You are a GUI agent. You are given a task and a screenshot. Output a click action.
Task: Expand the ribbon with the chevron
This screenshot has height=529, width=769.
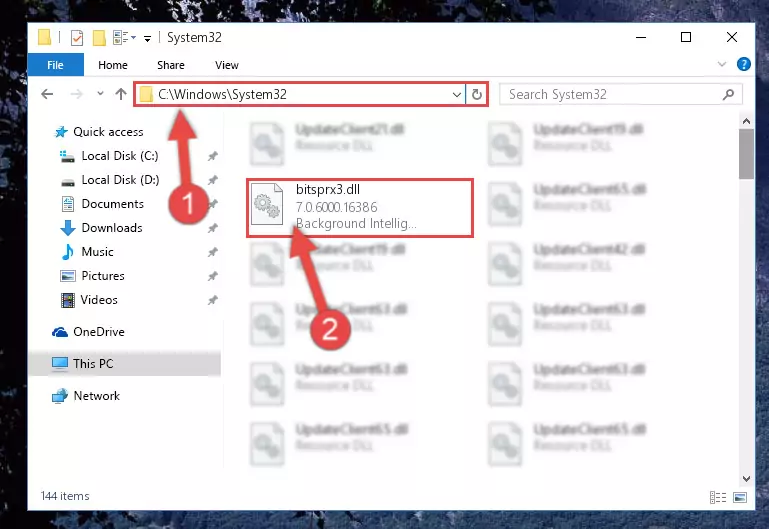[721, 64]
